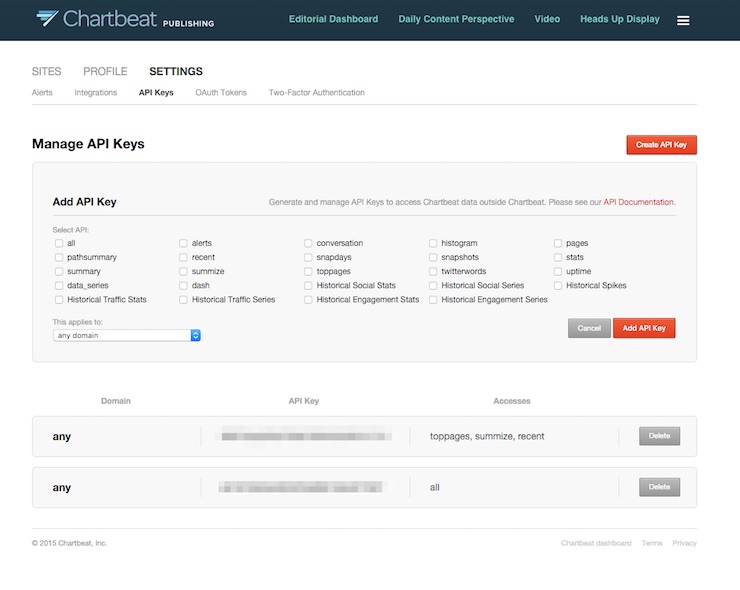740x590 pixels.
Task: Check the pages checkbox
Action: click(x=558, y=243)
